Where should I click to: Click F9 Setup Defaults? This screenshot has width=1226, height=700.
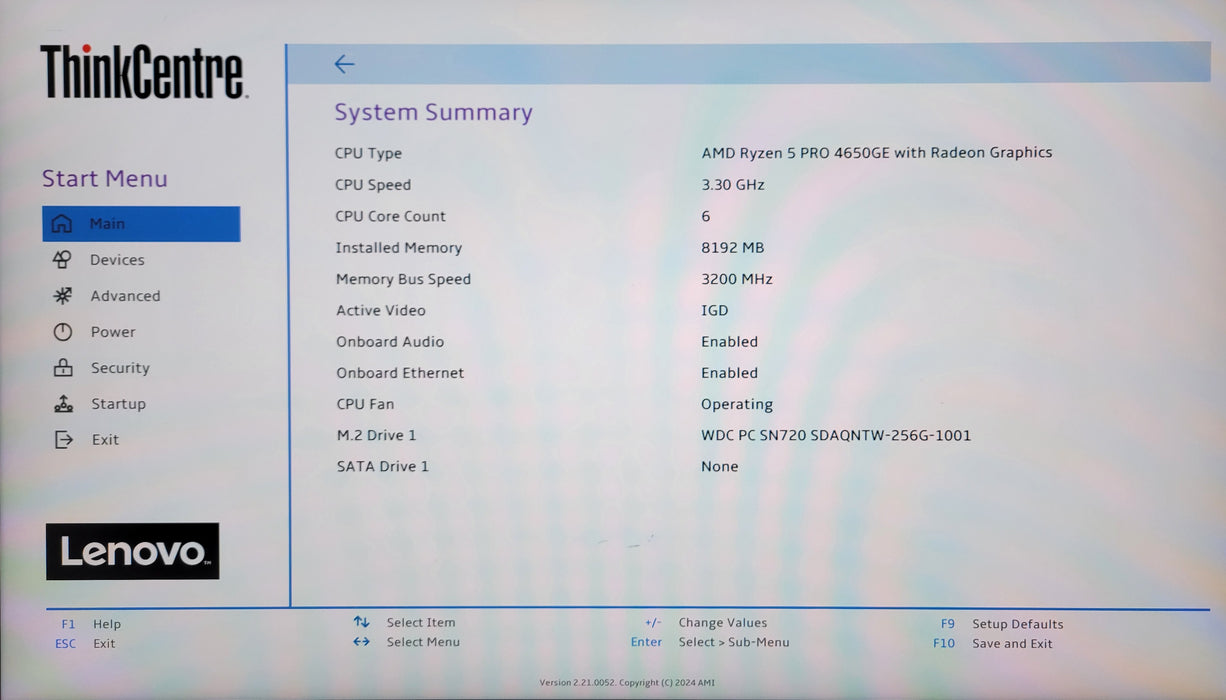[x=1002, y=624]
